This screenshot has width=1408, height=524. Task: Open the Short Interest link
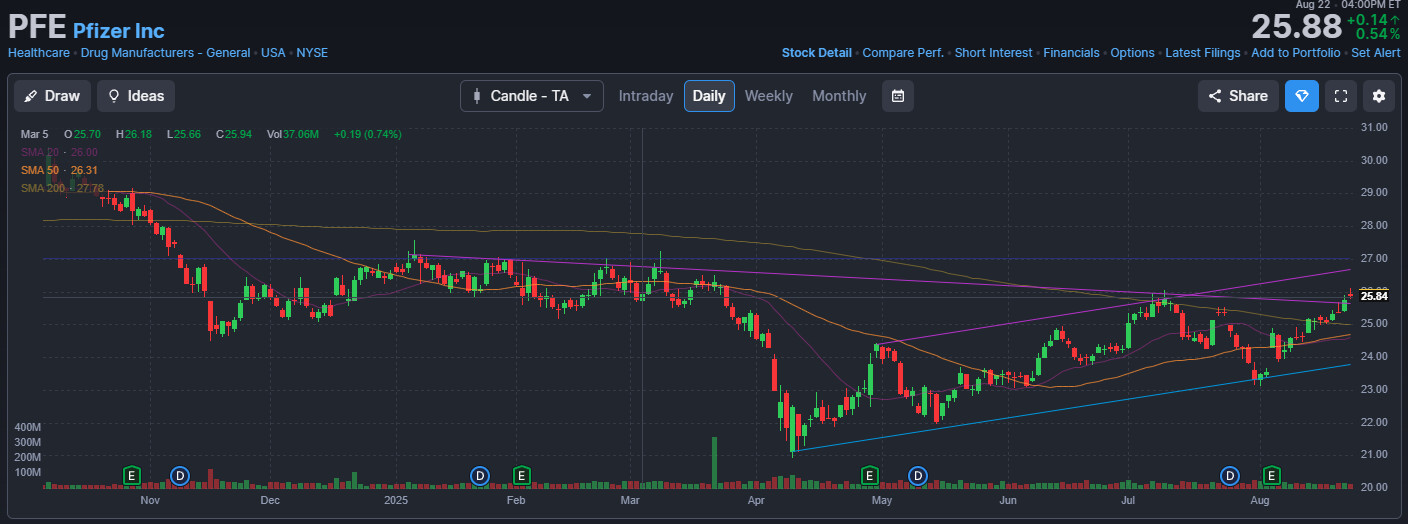993,53
